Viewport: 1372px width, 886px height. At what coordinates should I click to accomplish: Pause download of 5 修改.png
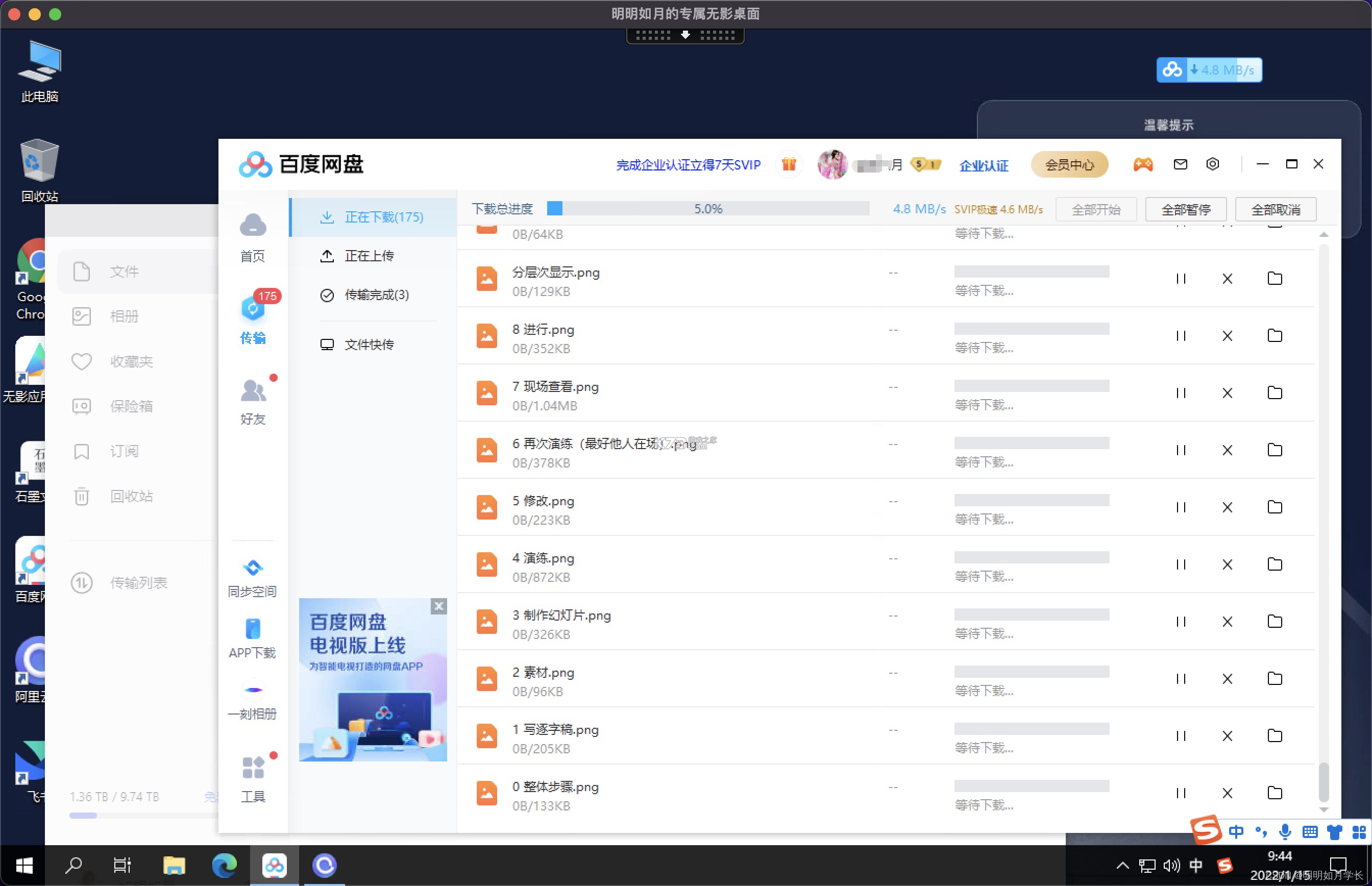[x=1181, y=507]
